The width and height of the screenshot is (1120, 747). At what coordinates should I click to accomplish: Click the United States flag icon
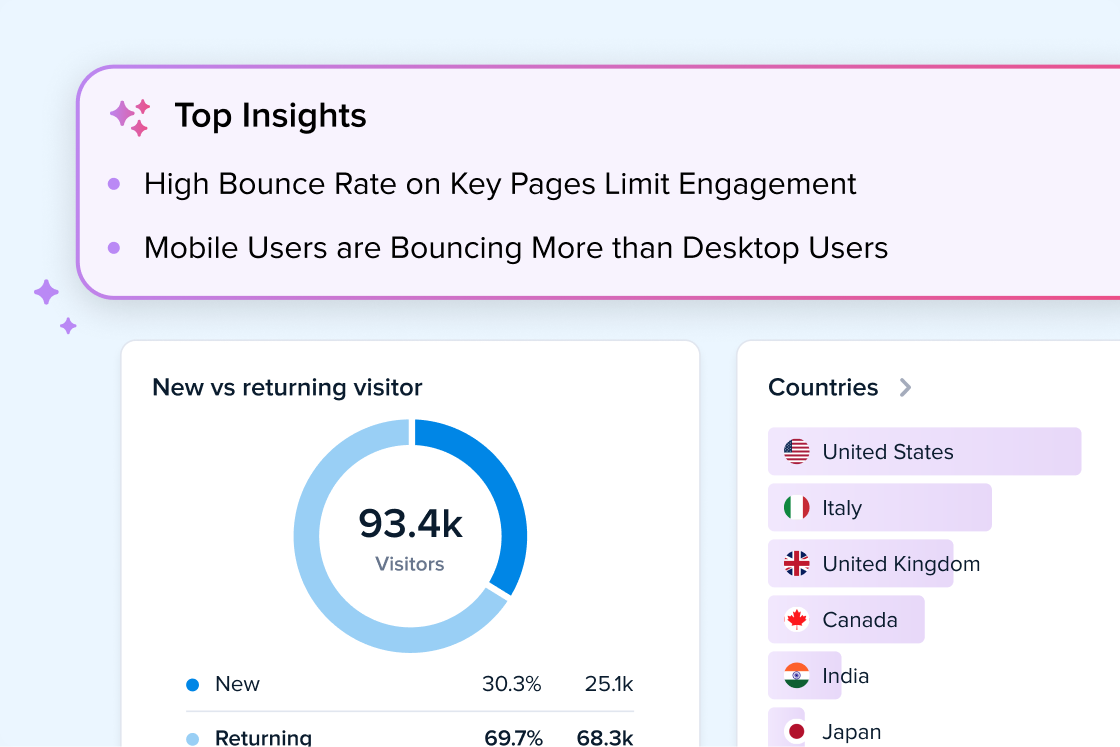click(796, 452)
